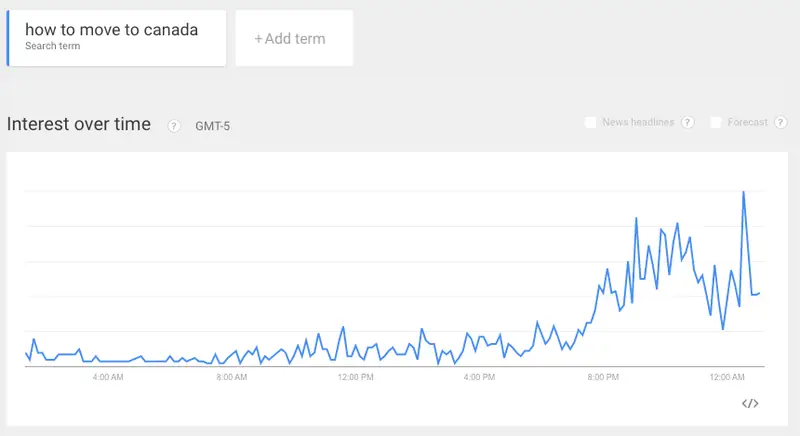Viewport: 800px width, 436px height.
Task: Click the Interest over time heading
Action: click(79, 124)
